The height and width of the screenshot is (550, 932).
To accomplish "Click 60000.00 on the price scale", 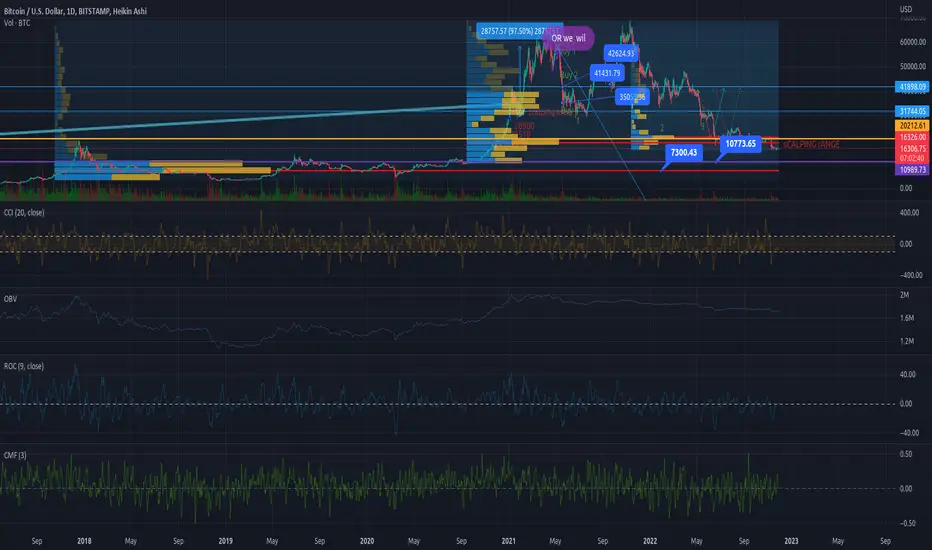I will pyautogui.click(x=913, y=42).
